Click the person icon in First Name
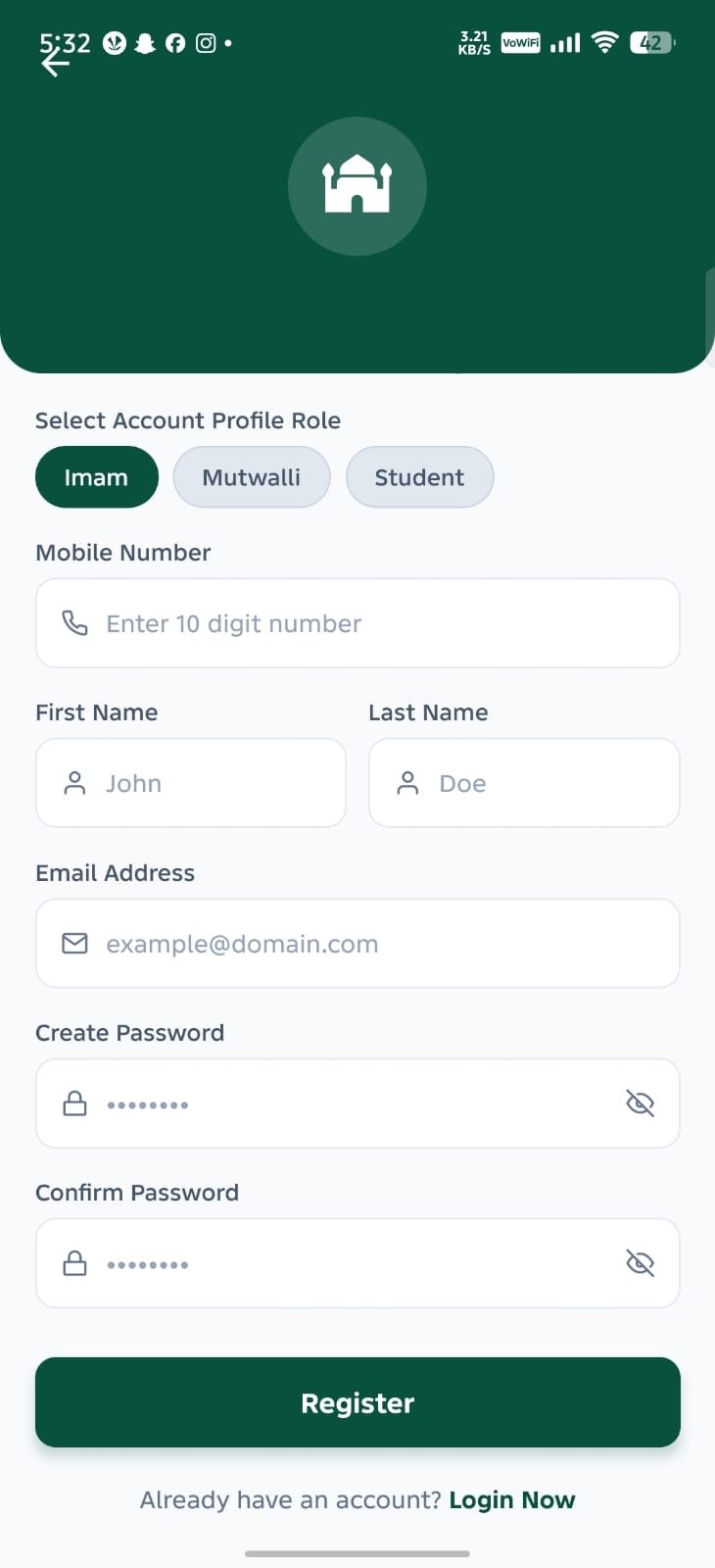This screenshot has width=715, height=1568. (75, 783)
